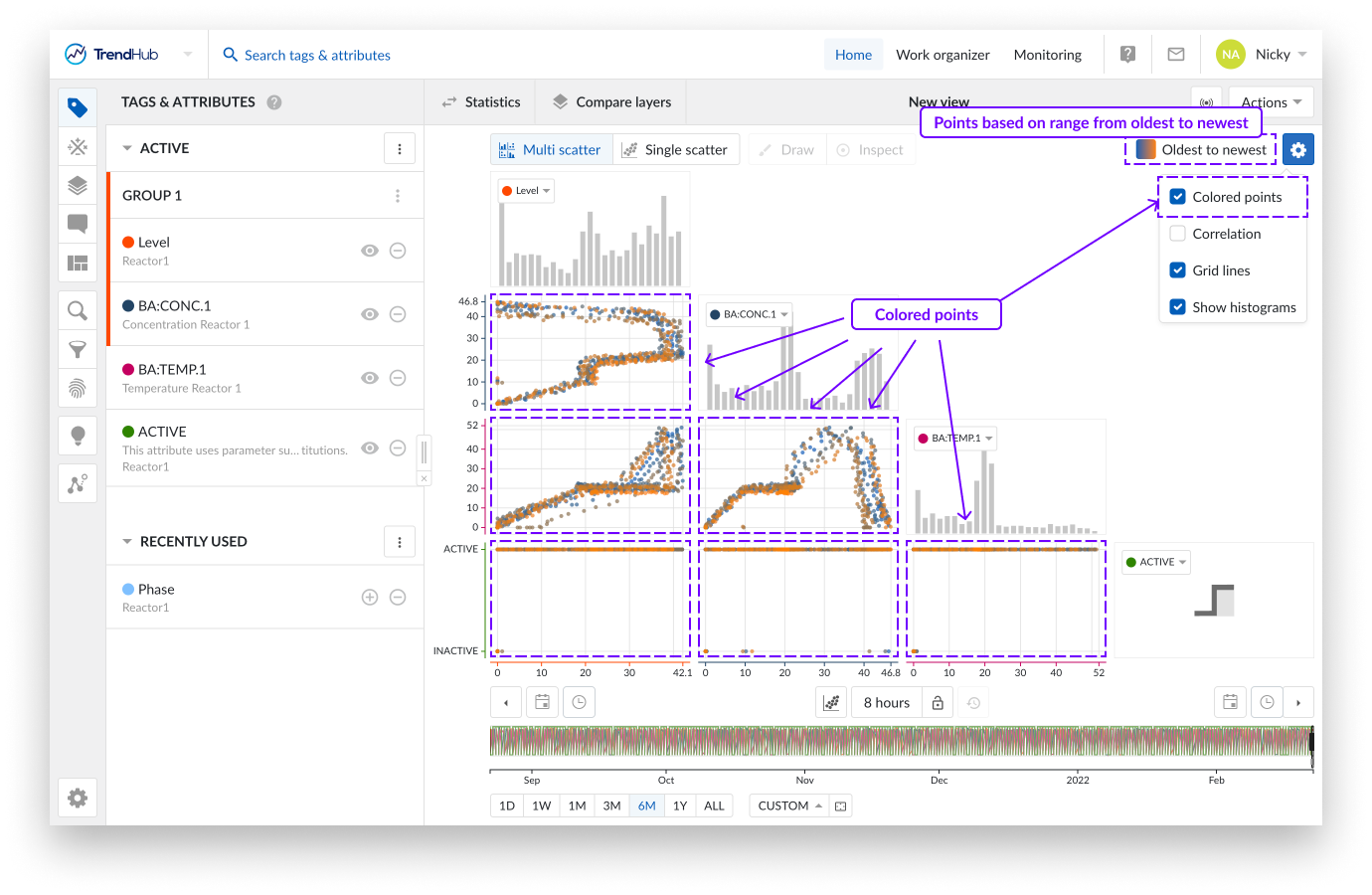Image resolution: width=1372 pixels, height=895 pixels.
Task: Open the layers stack sidebar icon
Action: 78,185
